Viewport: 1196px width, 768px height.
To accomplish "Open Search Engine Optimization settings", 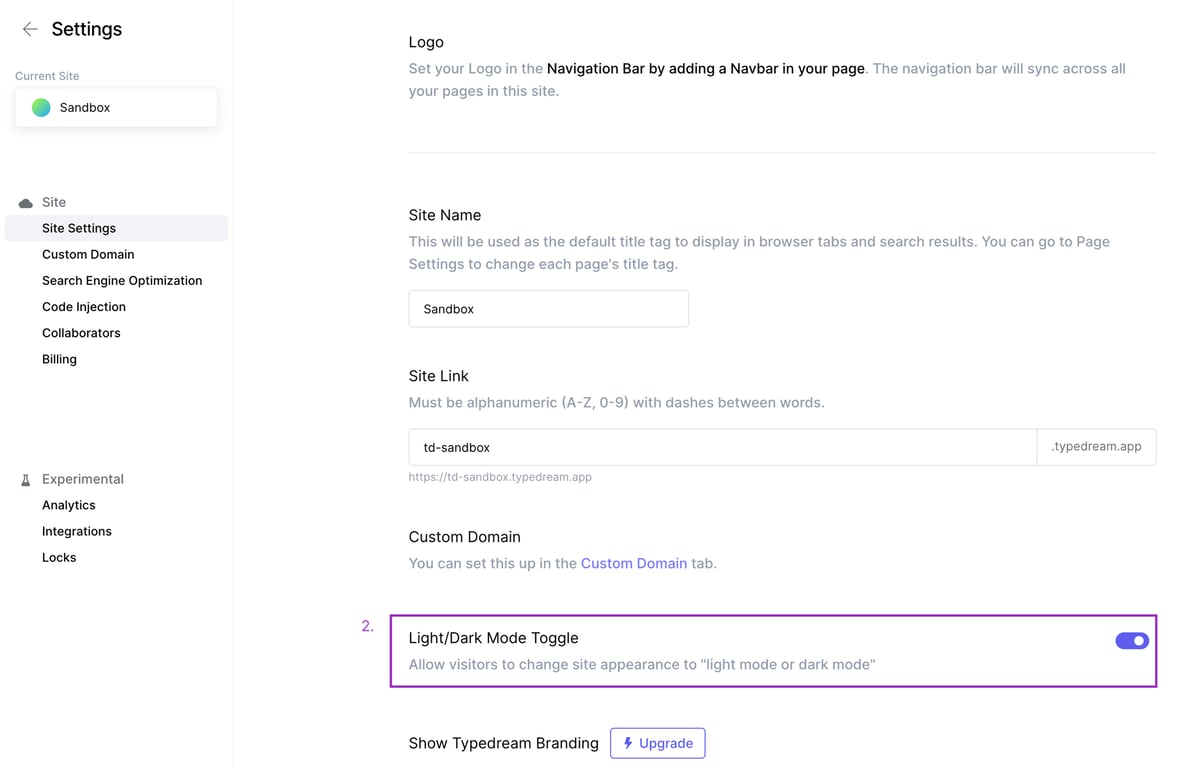I will coord(122,281).
